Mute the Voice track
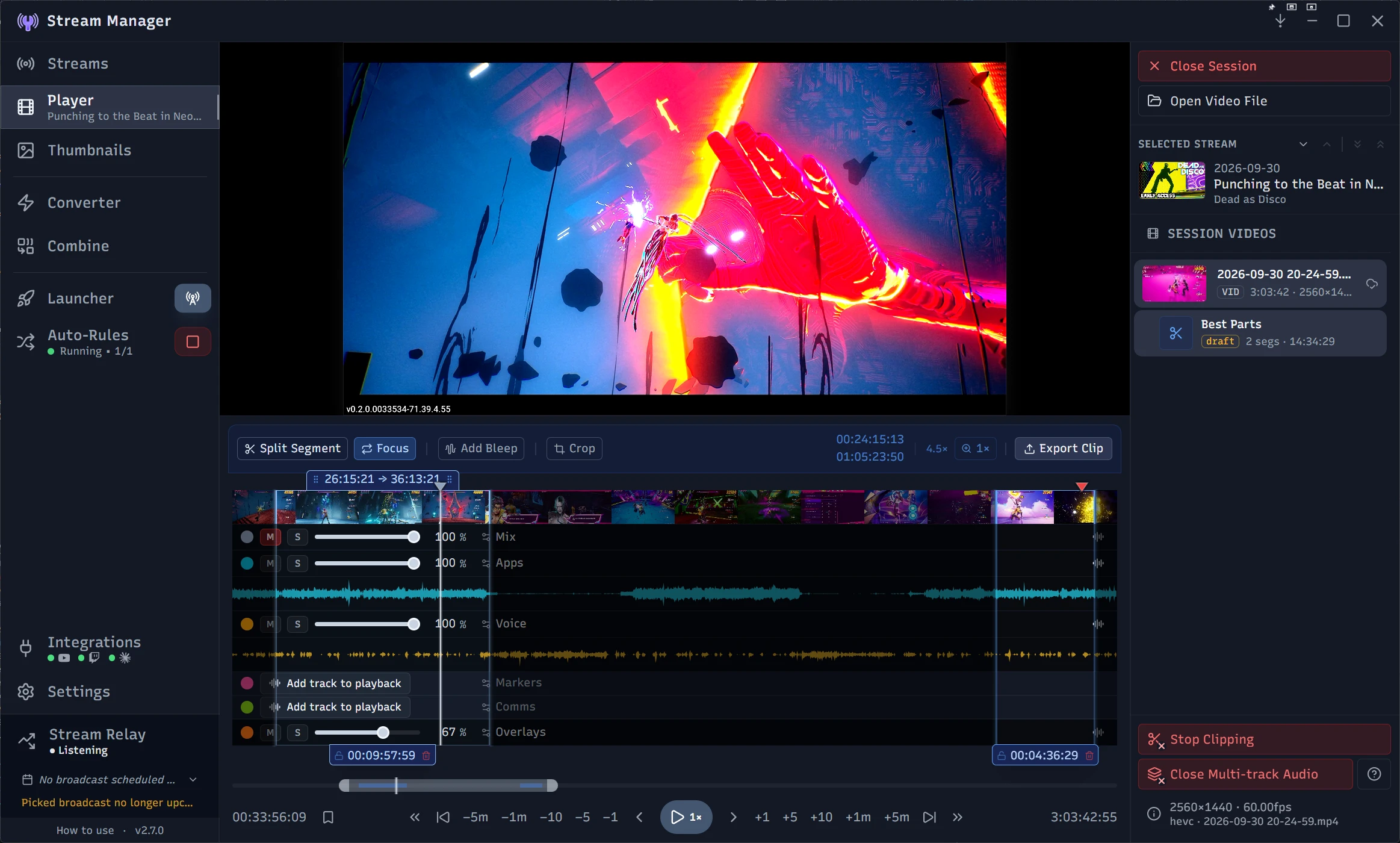The image size is (1400, 843). (270, 624)
